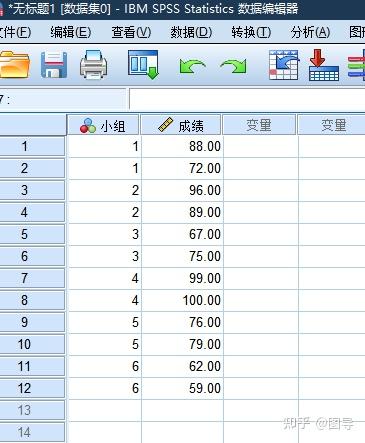Click the 成绩 cell showing 88.00
This screenshot has width=365, height=443.
(182, 146)
